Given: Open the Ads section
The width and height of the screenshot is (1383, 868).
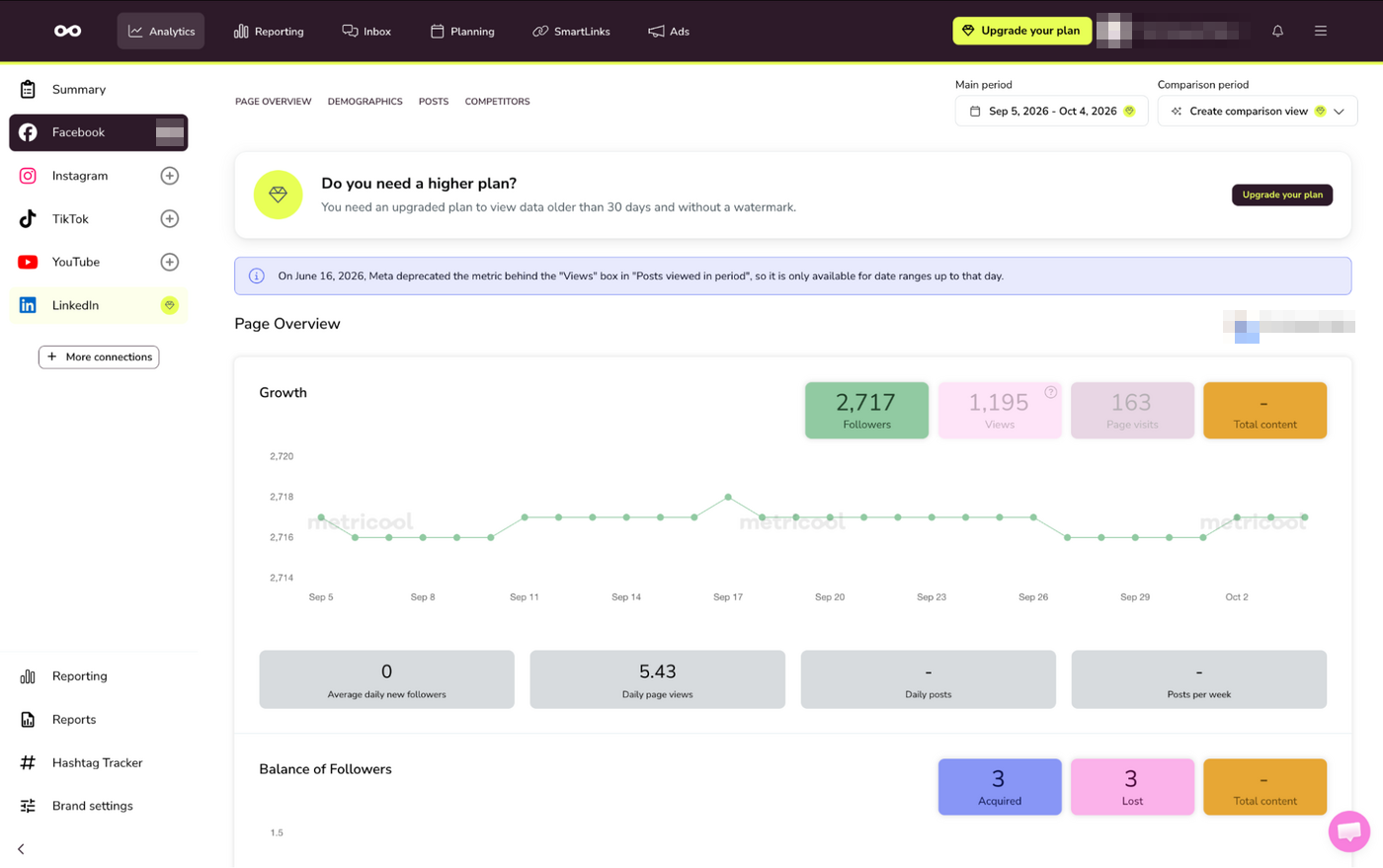Looking at the screenshot, I should click(x=669, y=31).
